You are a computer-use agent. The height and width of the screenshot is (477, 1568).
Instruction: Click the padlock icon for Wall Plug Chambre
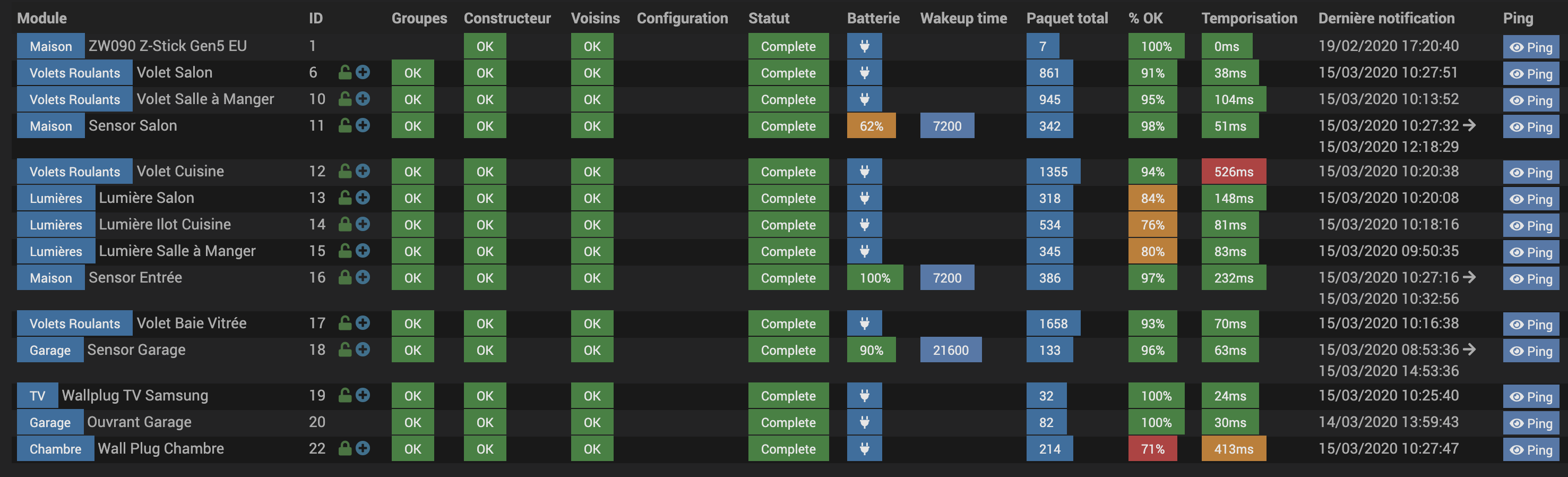tap(344, 448)
